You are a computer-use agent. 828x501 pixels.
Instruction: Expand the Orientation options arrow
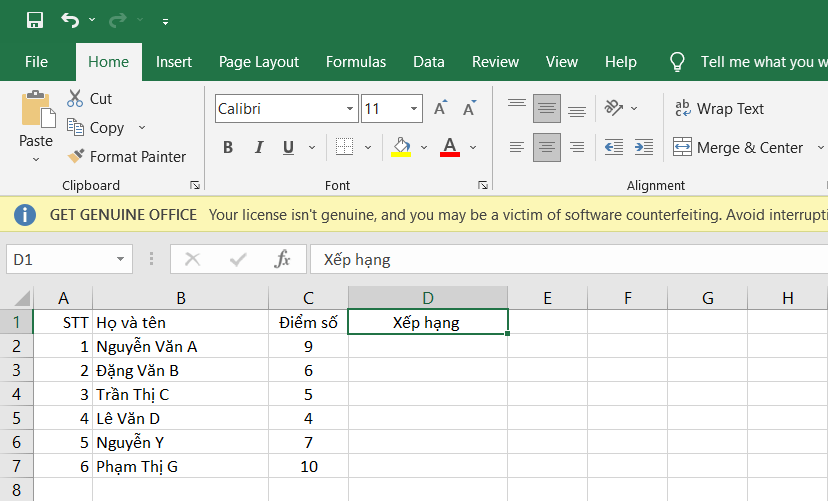634,108
